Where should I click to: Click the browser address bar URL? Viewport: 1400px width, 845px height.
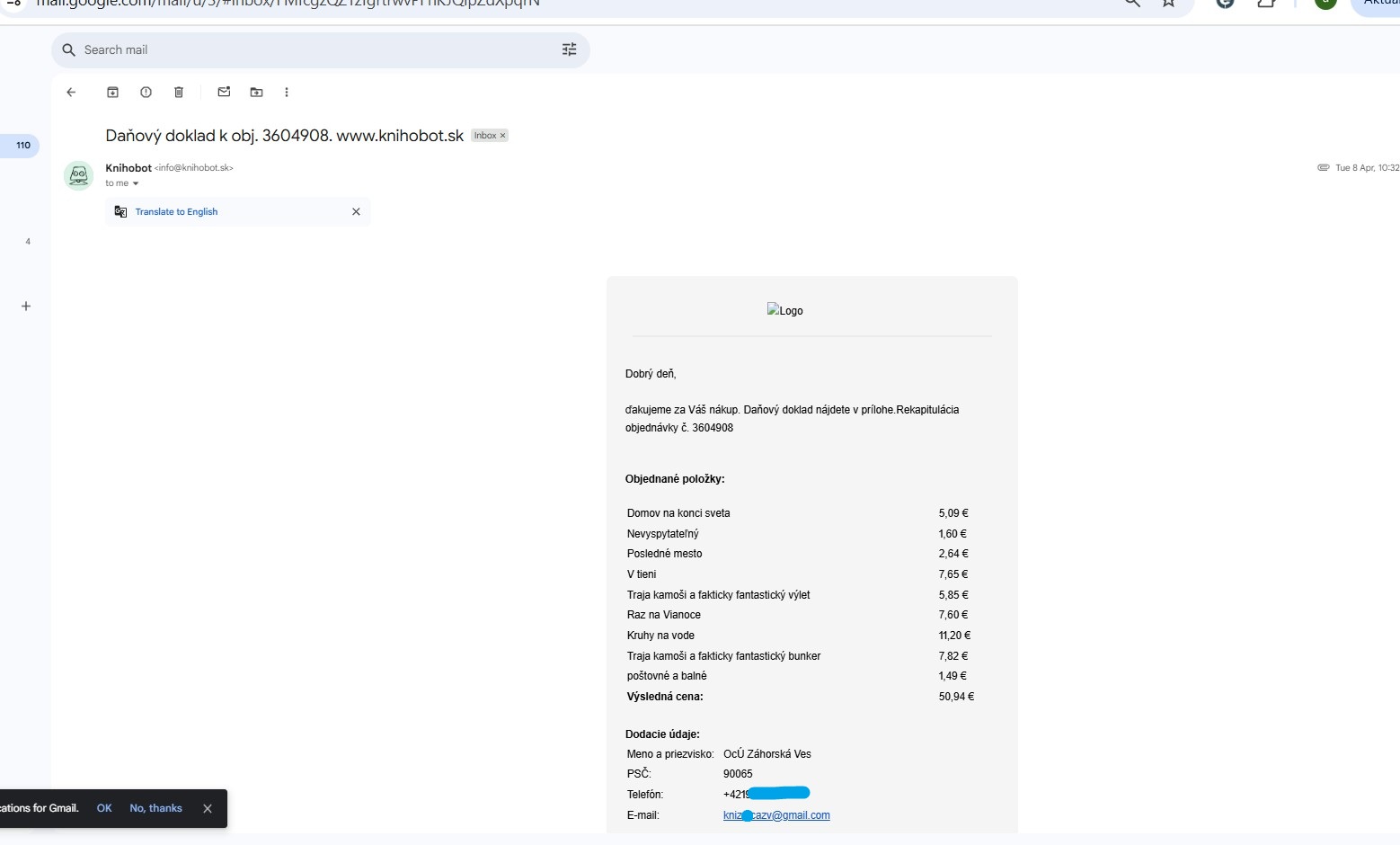click(x=288, y=4)
